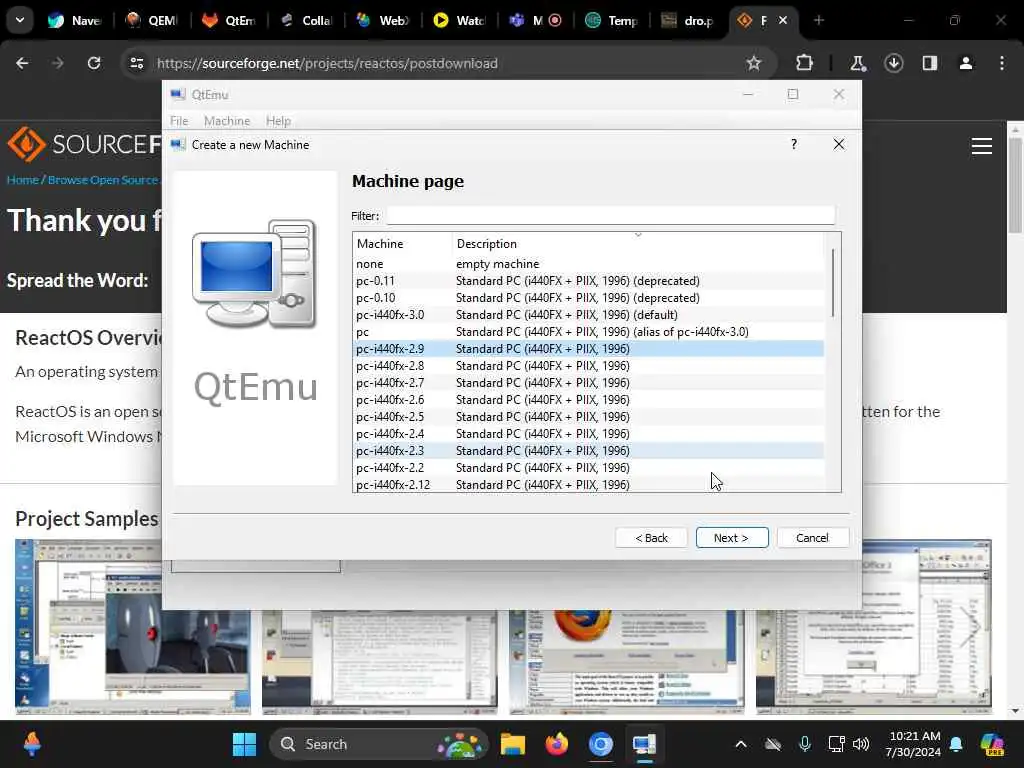Switch to the Temp browser tab

[x=613, y=20]
